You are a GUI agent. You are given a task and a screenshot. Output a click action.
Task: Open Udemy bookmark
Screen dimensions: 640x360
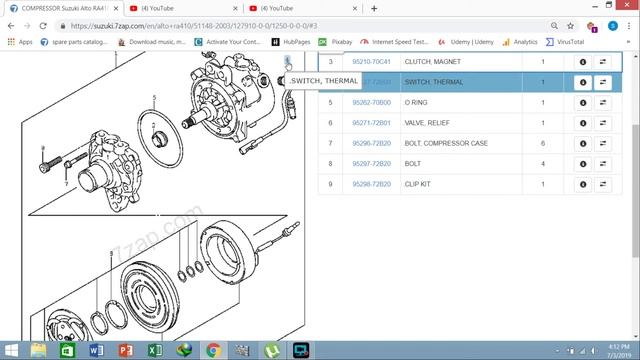pos(466,42)
